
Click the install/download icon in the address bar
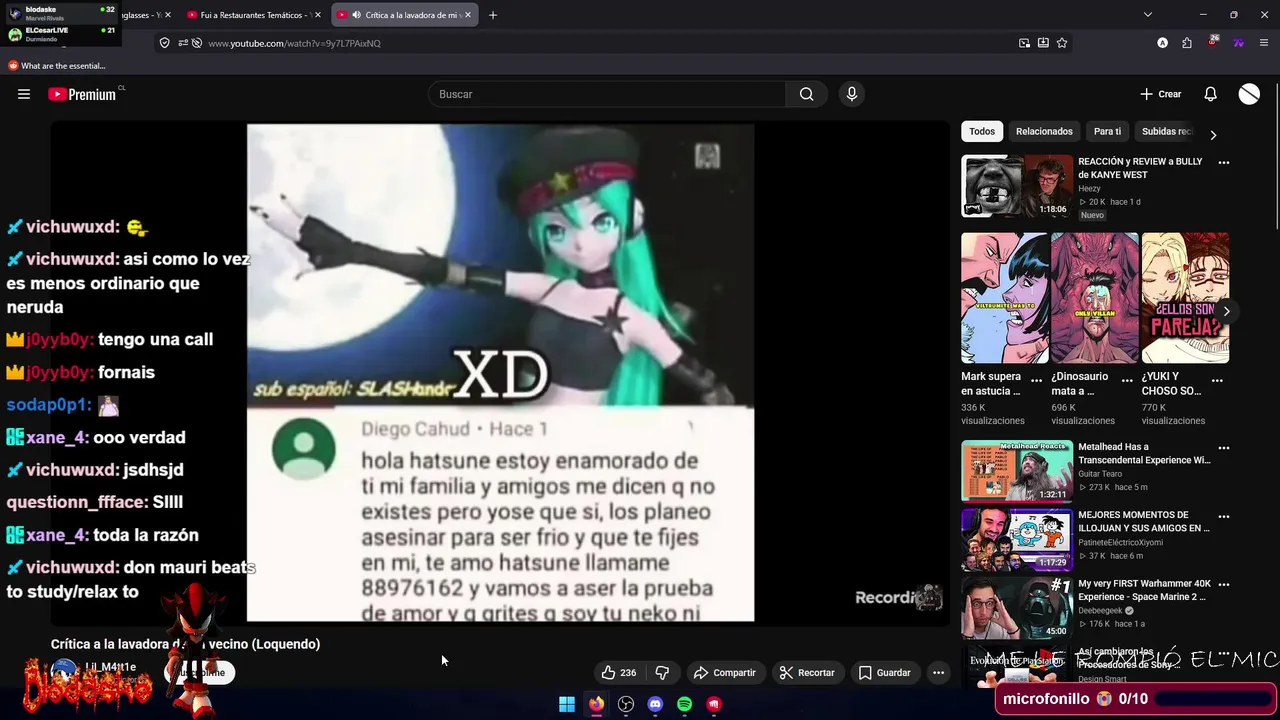pyautogui.click(x=1043, y=43)
